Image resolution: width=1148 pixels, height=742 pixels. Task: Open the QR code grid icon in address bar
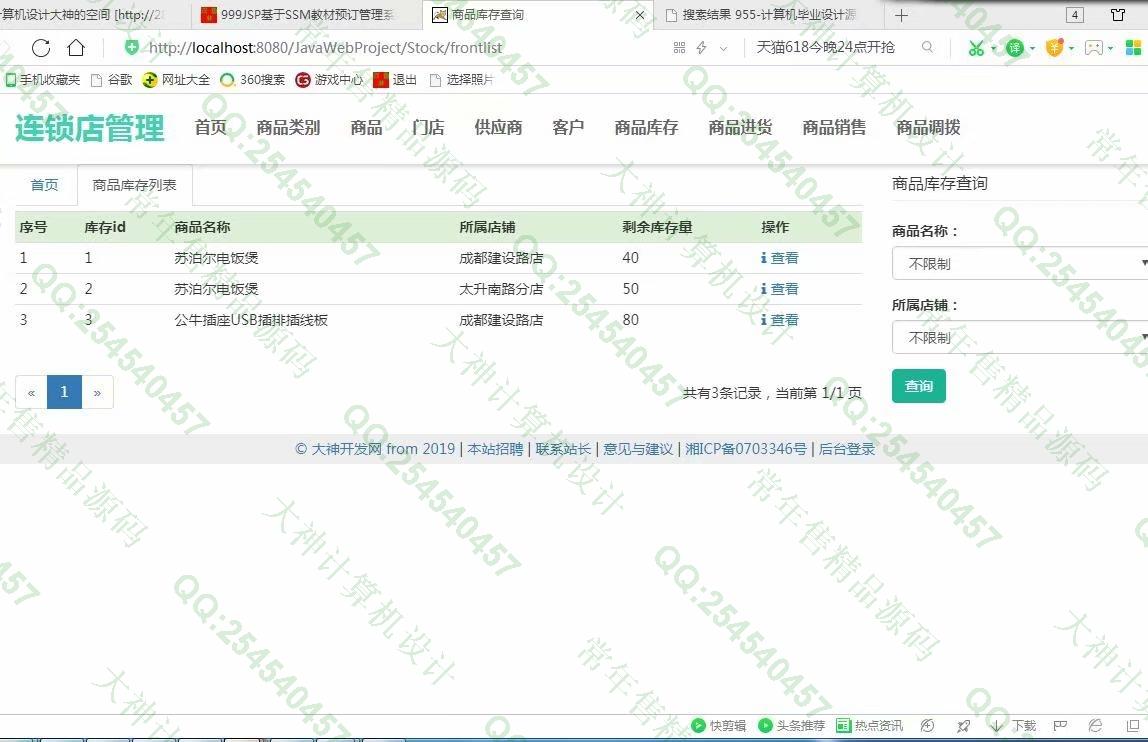pyautogui.click(x=679, y=48)
